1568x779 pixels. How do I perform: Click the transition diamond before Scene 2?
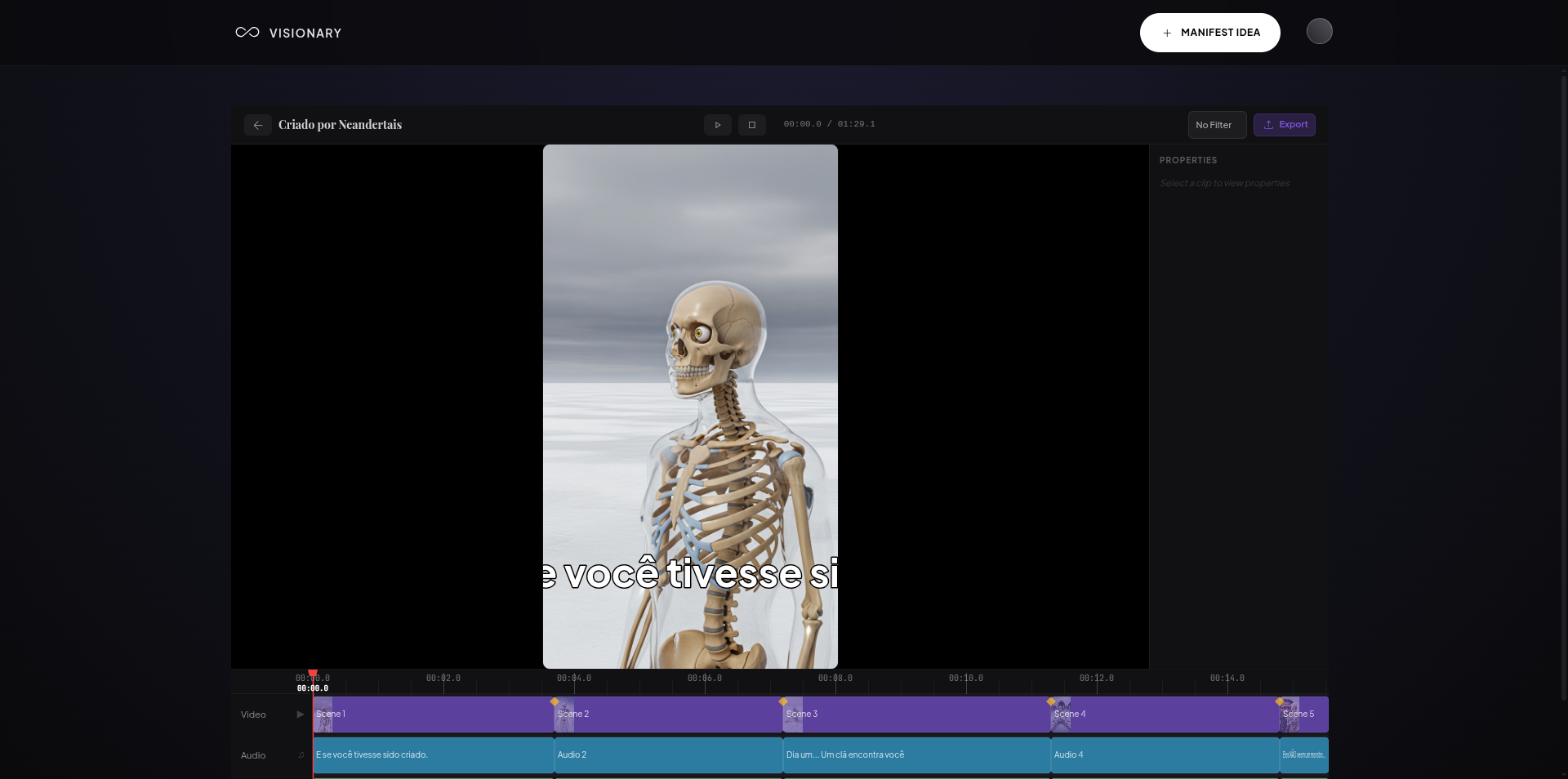pos(555,701)
